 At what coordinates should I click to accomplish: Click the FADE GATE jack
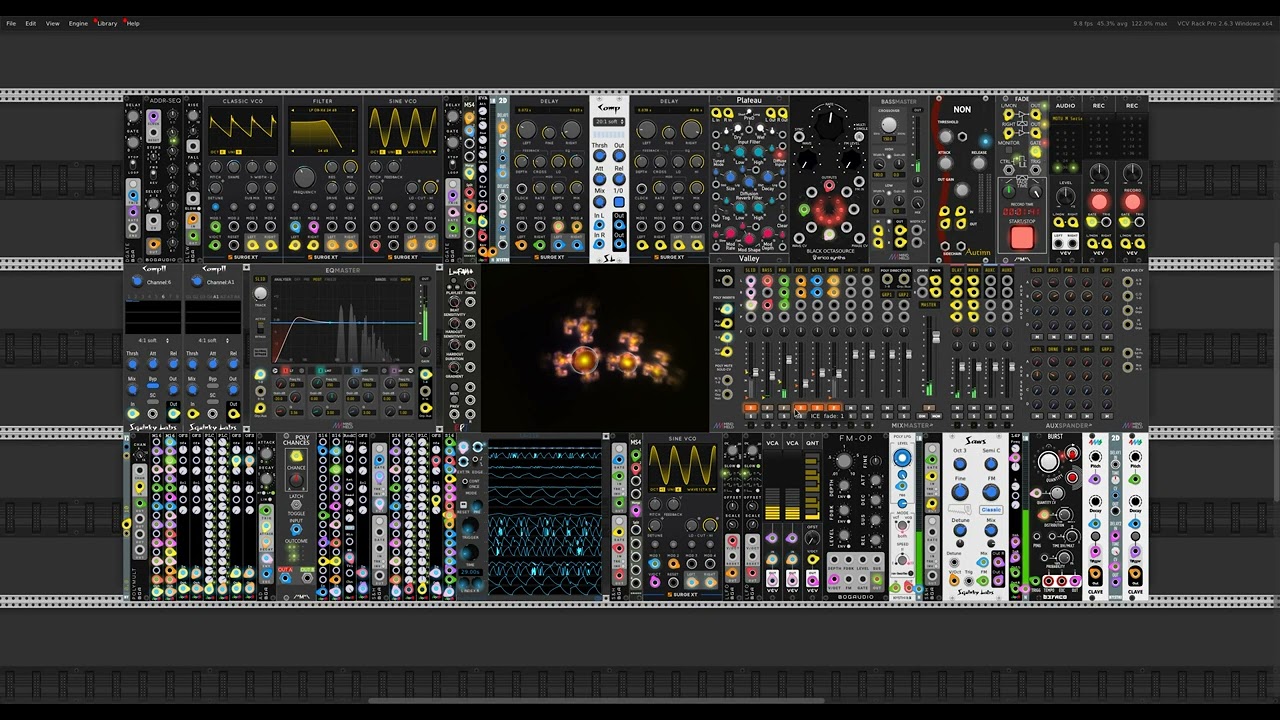(x=1035, y=151)
